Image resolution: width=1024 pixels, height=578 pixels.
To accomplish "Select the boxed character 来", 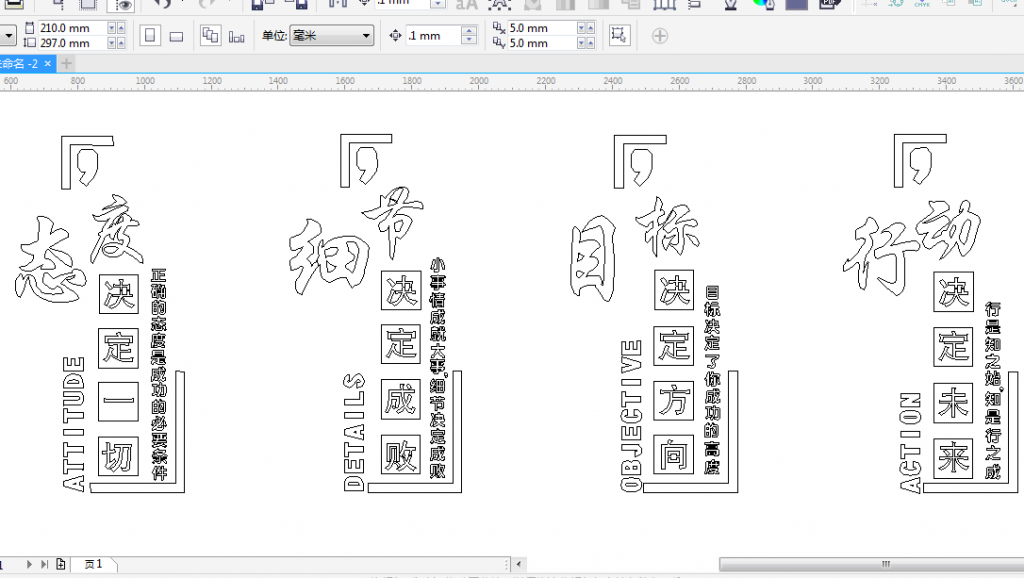I will click(953, 458).
